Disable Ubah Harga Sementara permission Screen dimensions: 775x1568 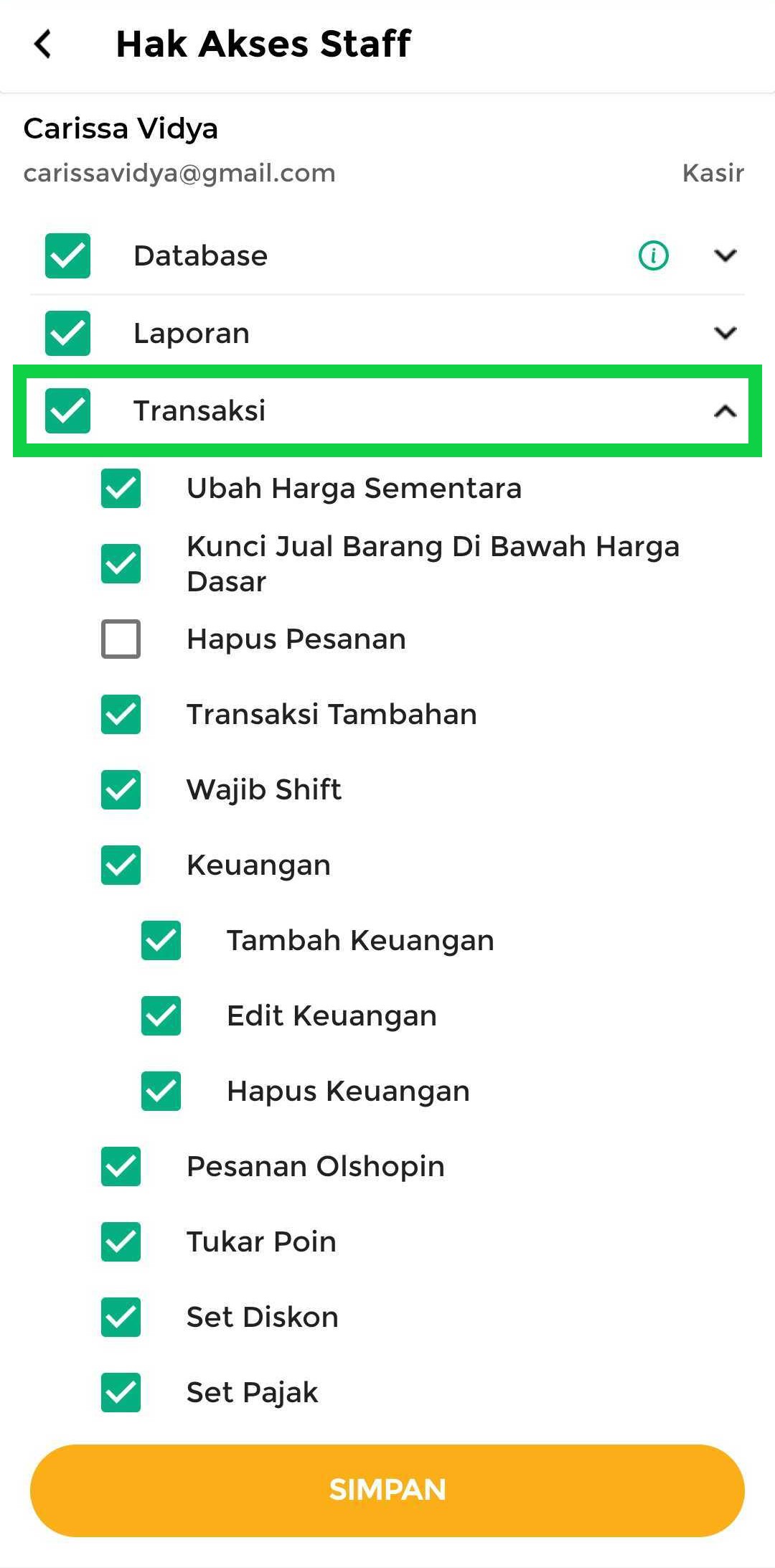click(121, 489)
